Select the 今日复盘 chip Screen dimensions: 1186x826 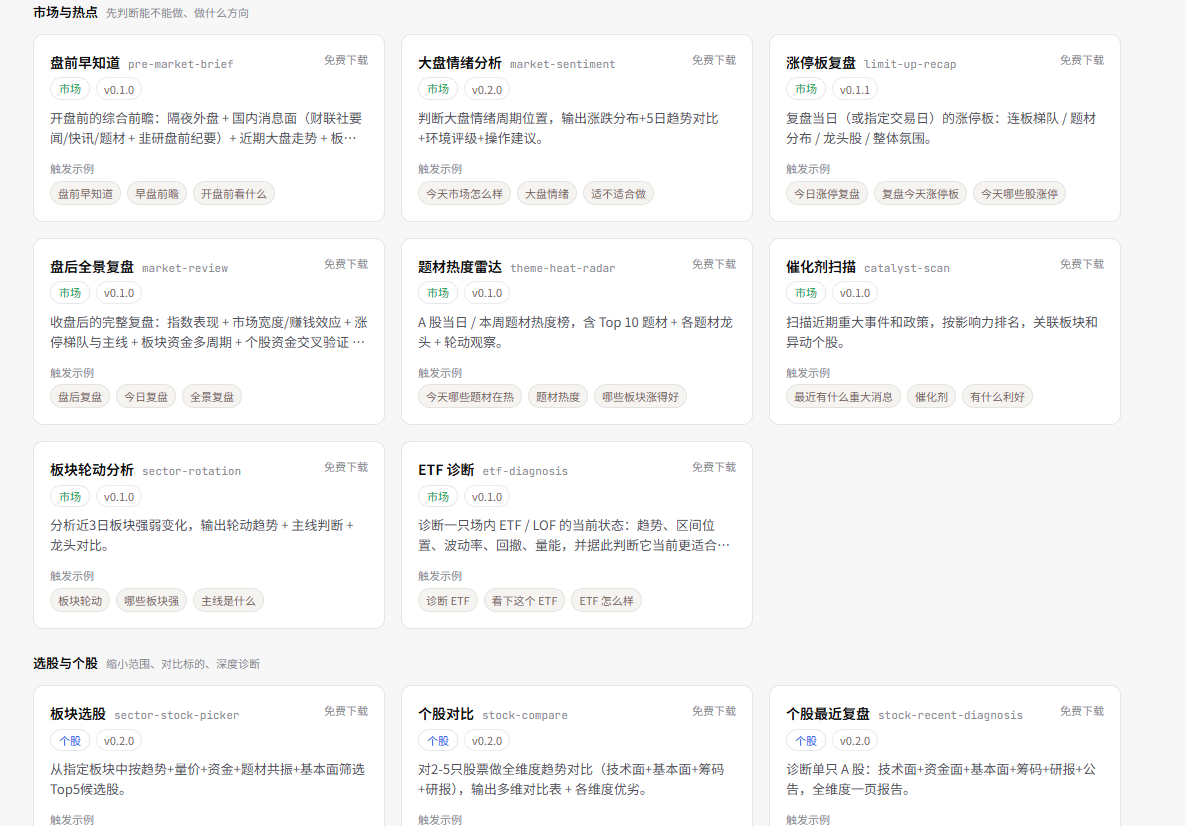tap(146, 396)
